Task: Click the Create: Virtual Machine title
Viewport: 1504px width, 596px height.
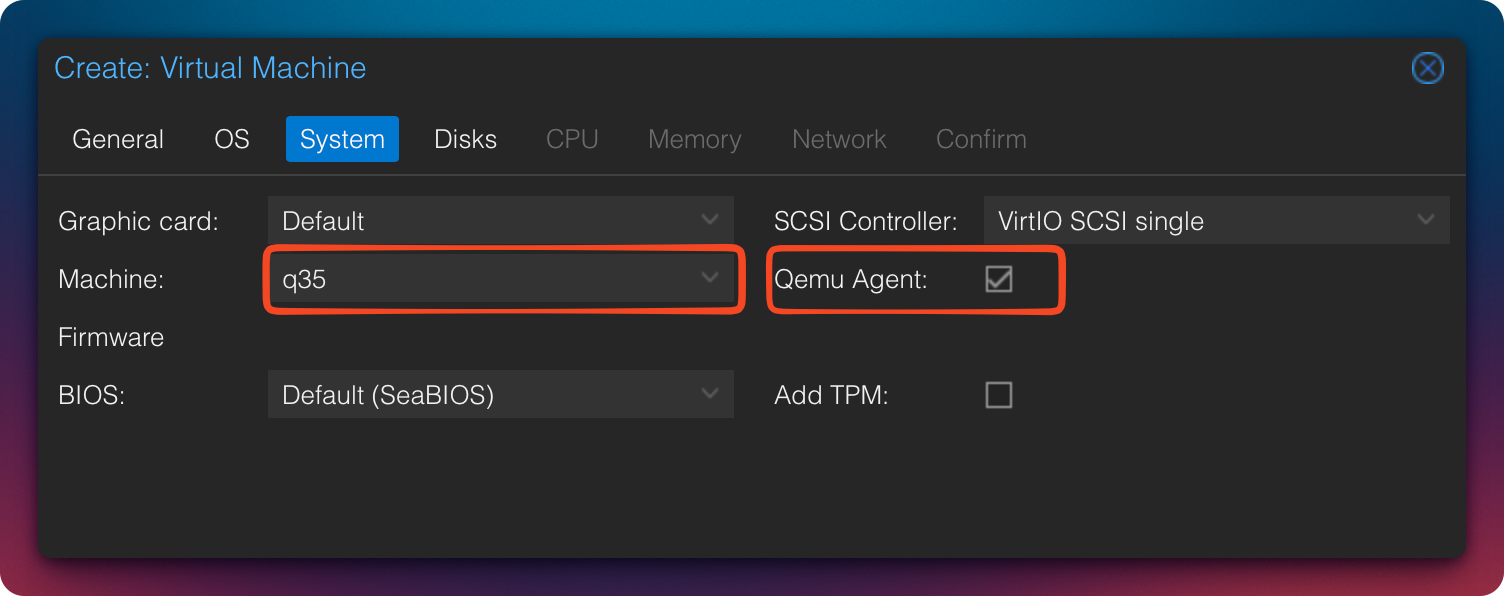Action: (x=210, y=68)
